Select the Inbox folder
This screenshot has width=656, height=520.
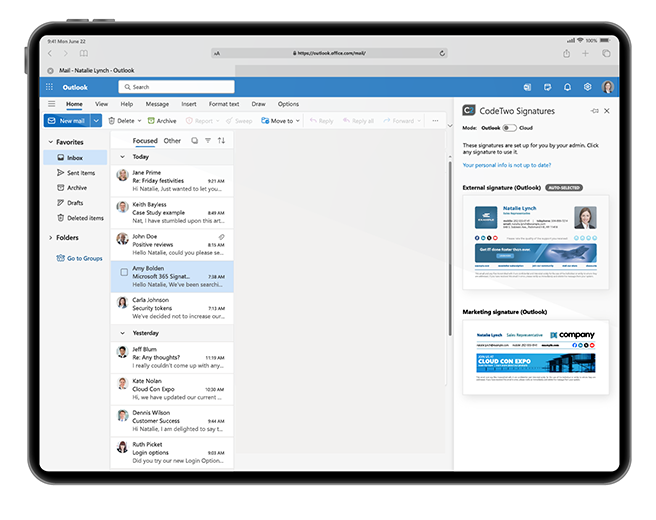(75, 158)
